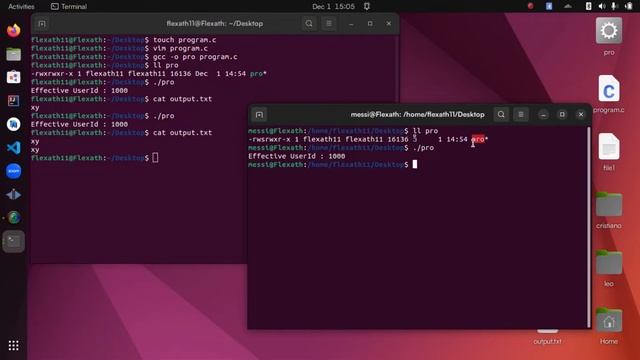Open the leo folder on desktop
This screenshot has height=360, width=640.
pos(609,268)
